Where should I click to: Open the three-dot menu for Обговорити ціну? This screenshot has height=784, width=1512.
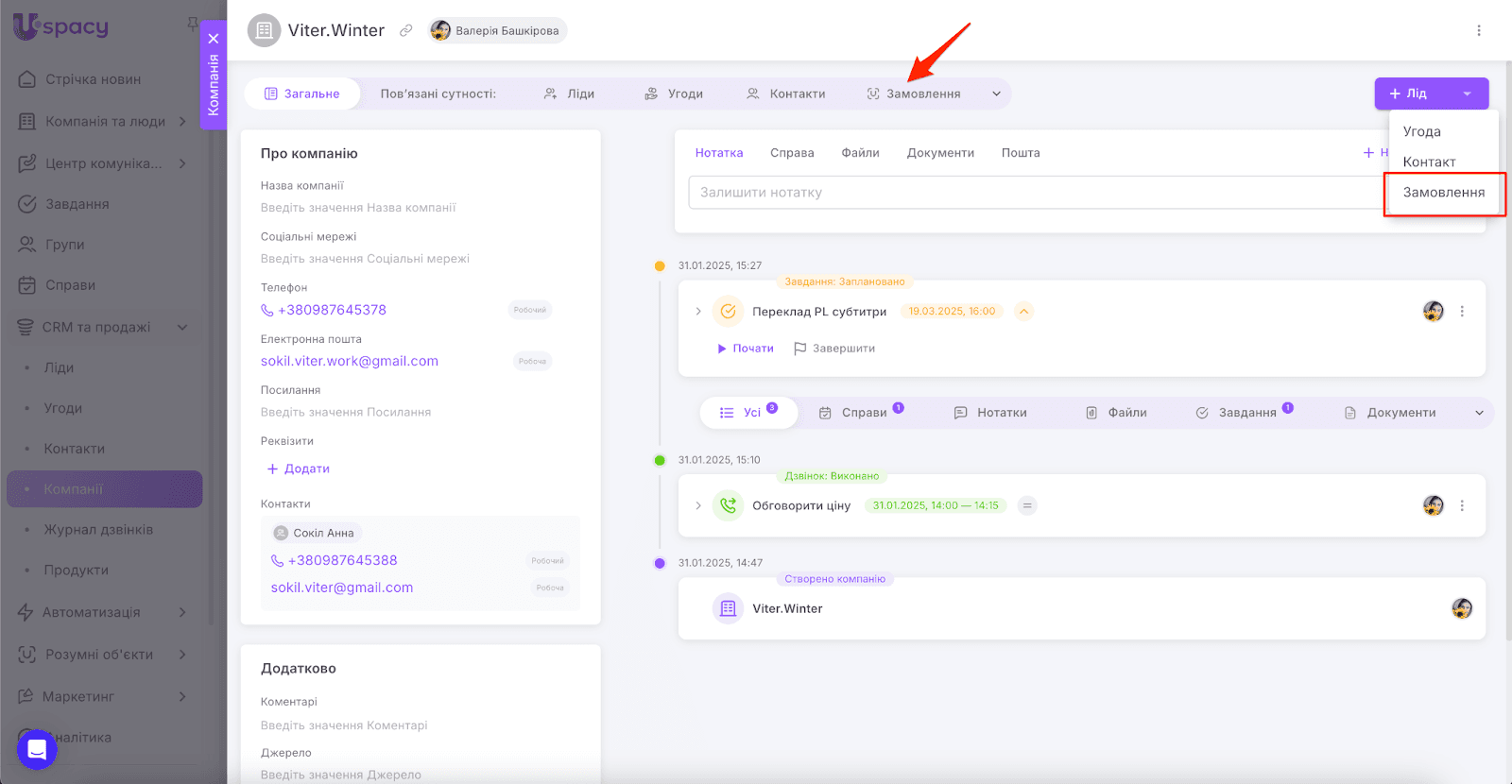(x=1462, y=505)
